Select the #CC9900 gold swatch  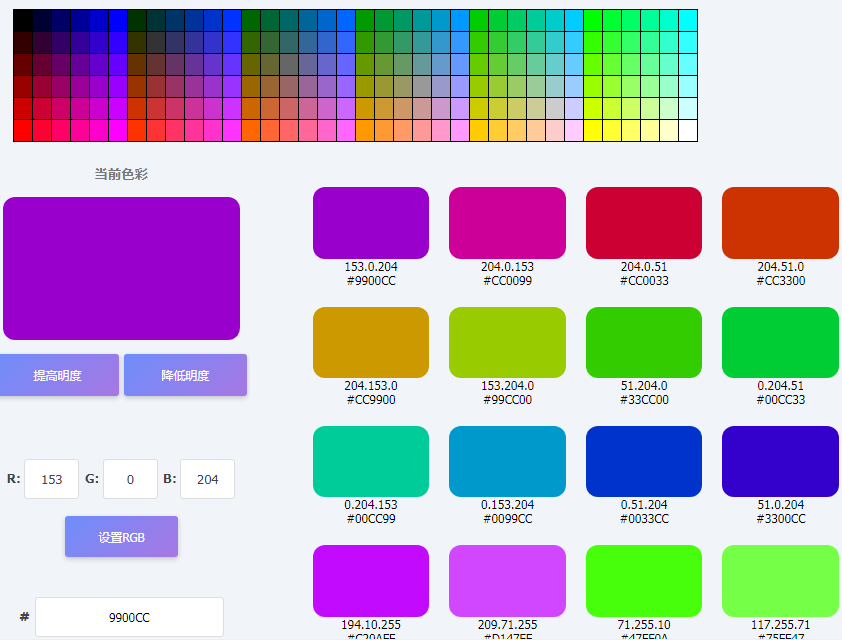tap(371, 342)
